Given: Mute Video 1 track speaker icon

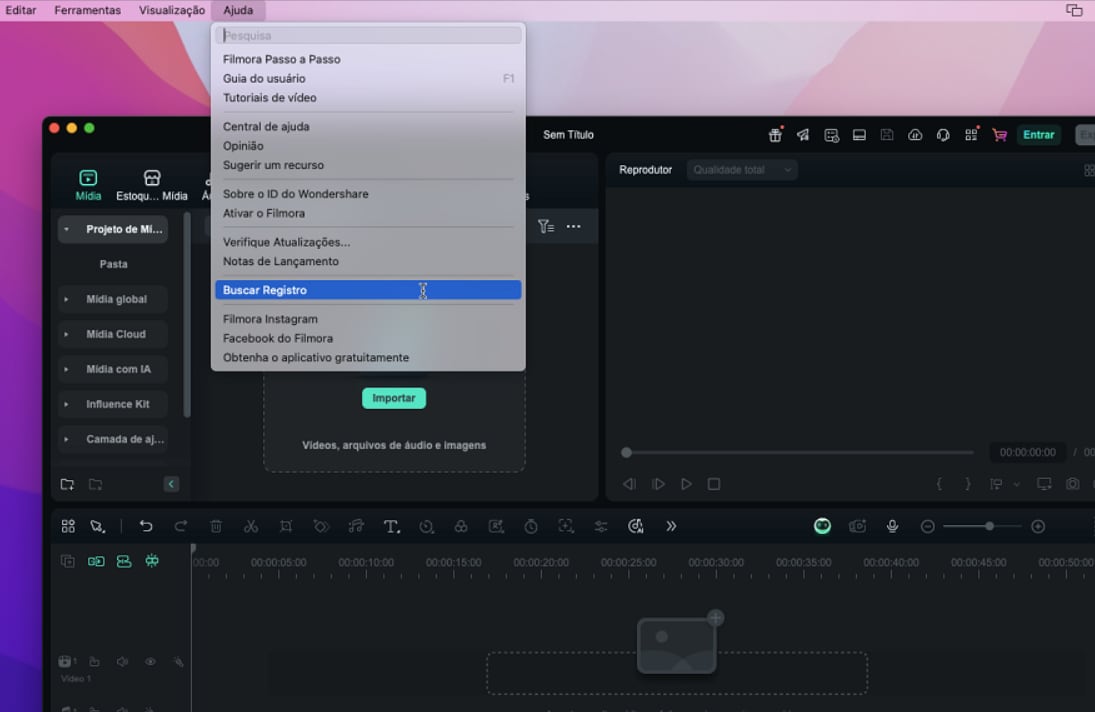Looking at the screenshot, I should tap(122, 661).
